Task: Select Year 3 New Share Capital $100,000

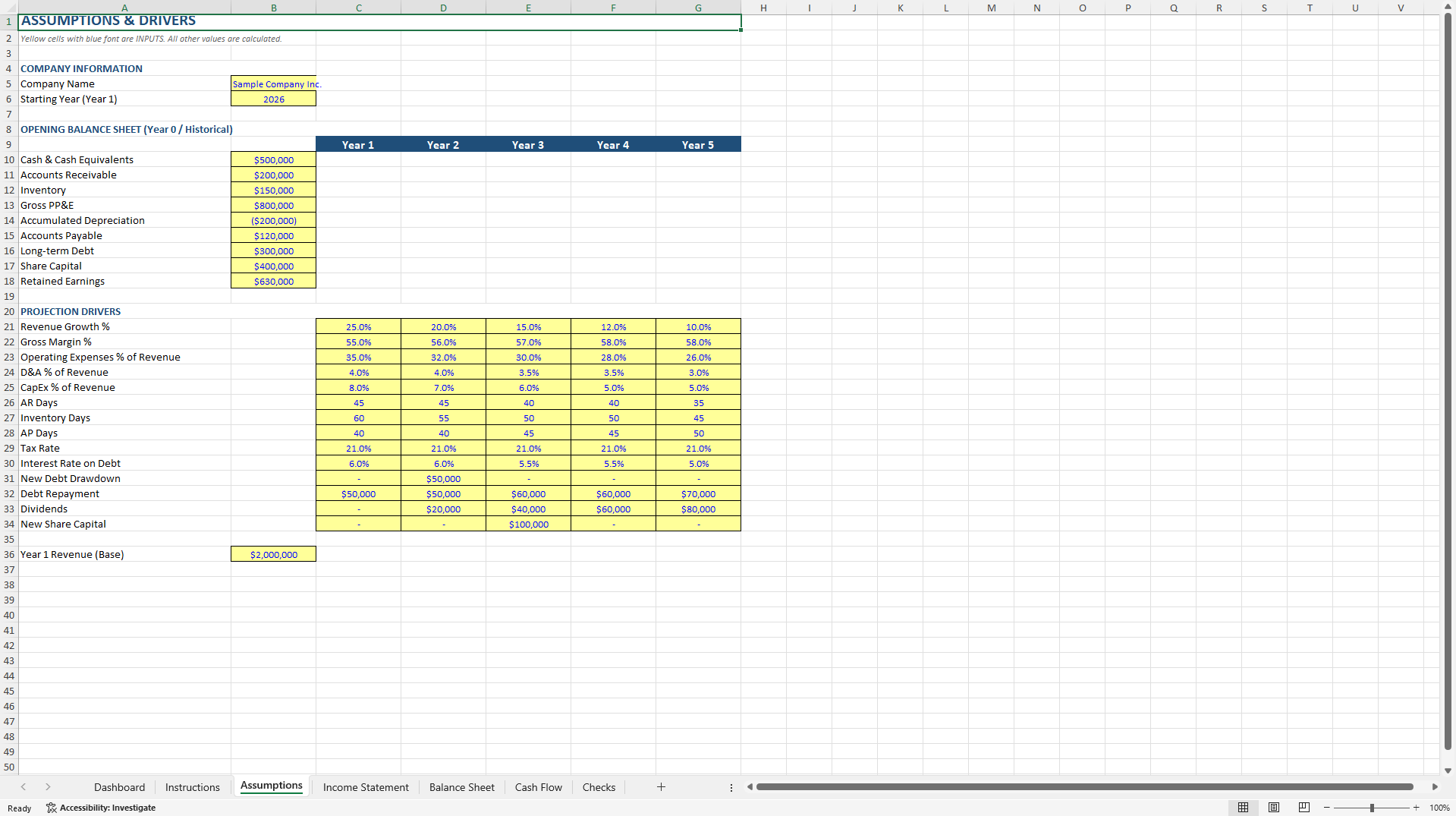Action: (x=529, y=524)
